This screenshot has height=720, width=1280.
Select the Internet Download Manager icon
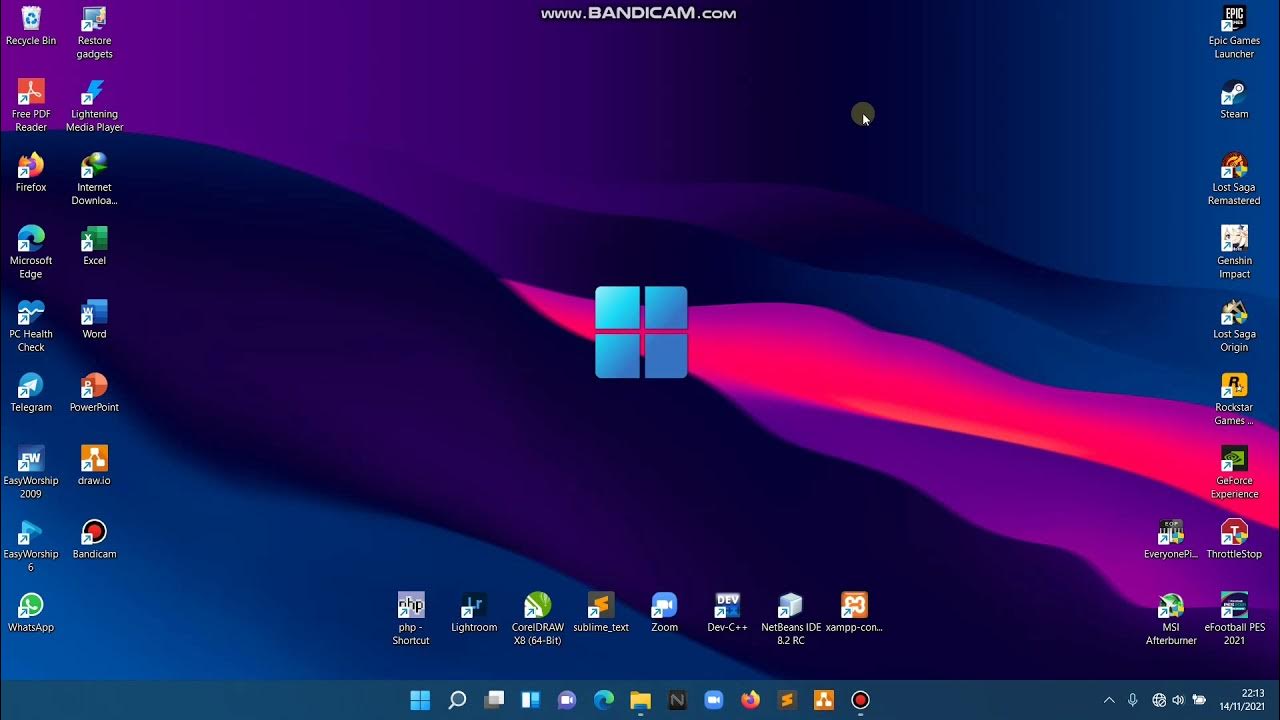tap(94, 179)
